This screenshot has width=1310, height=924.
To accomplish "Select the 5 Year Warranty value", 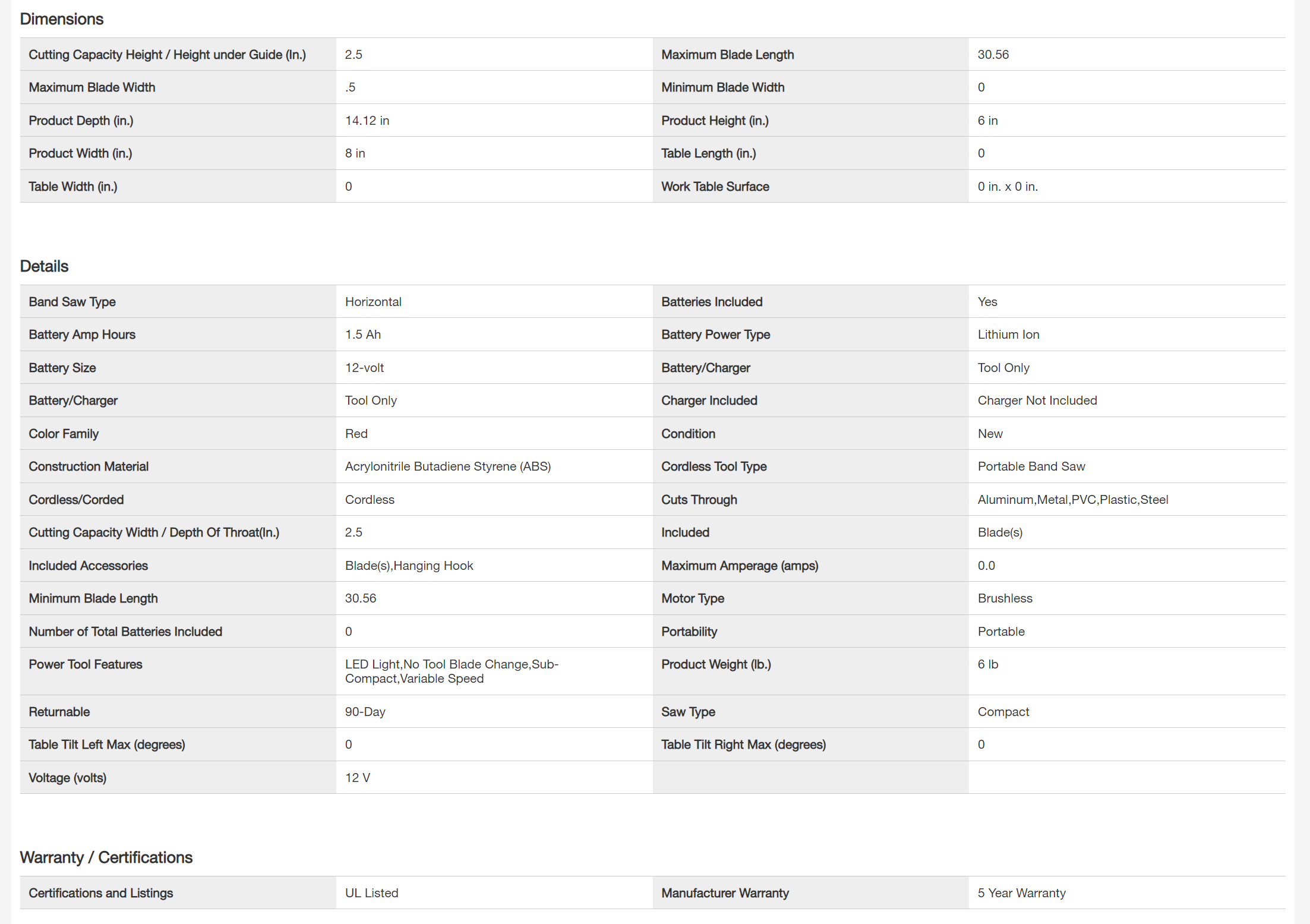I will (1021, 893).
